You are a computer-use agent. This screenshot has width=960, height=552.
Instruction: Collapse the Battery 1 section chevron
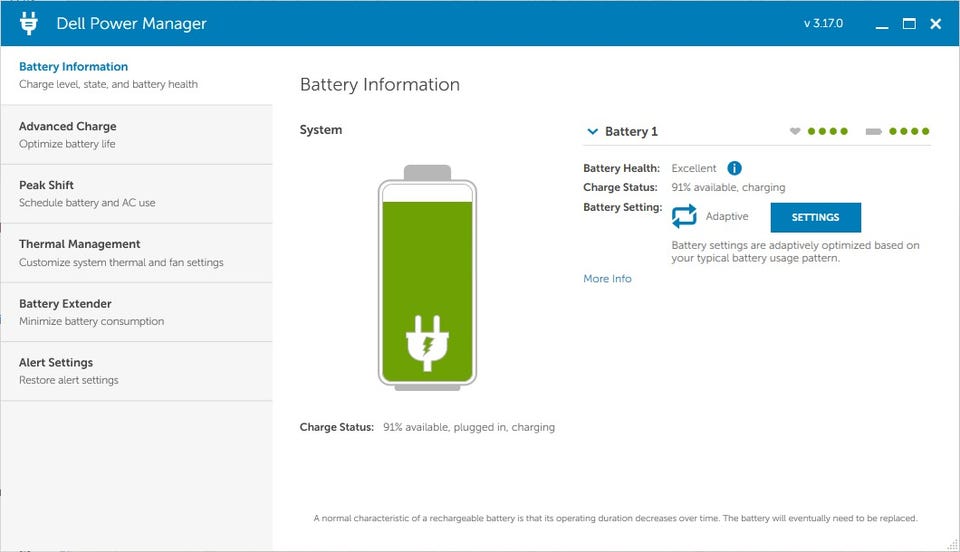(x=593, y=131)
